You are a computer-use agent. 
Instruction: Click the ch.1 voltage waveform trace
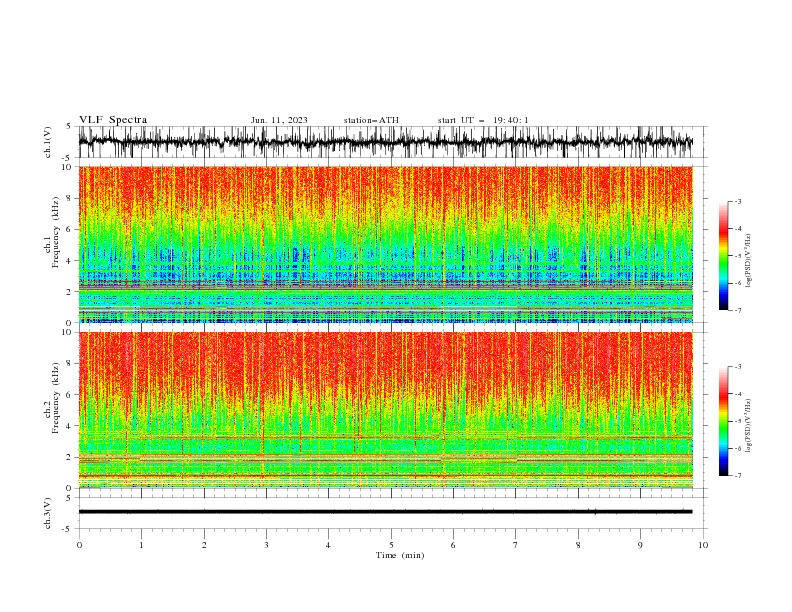386,142
